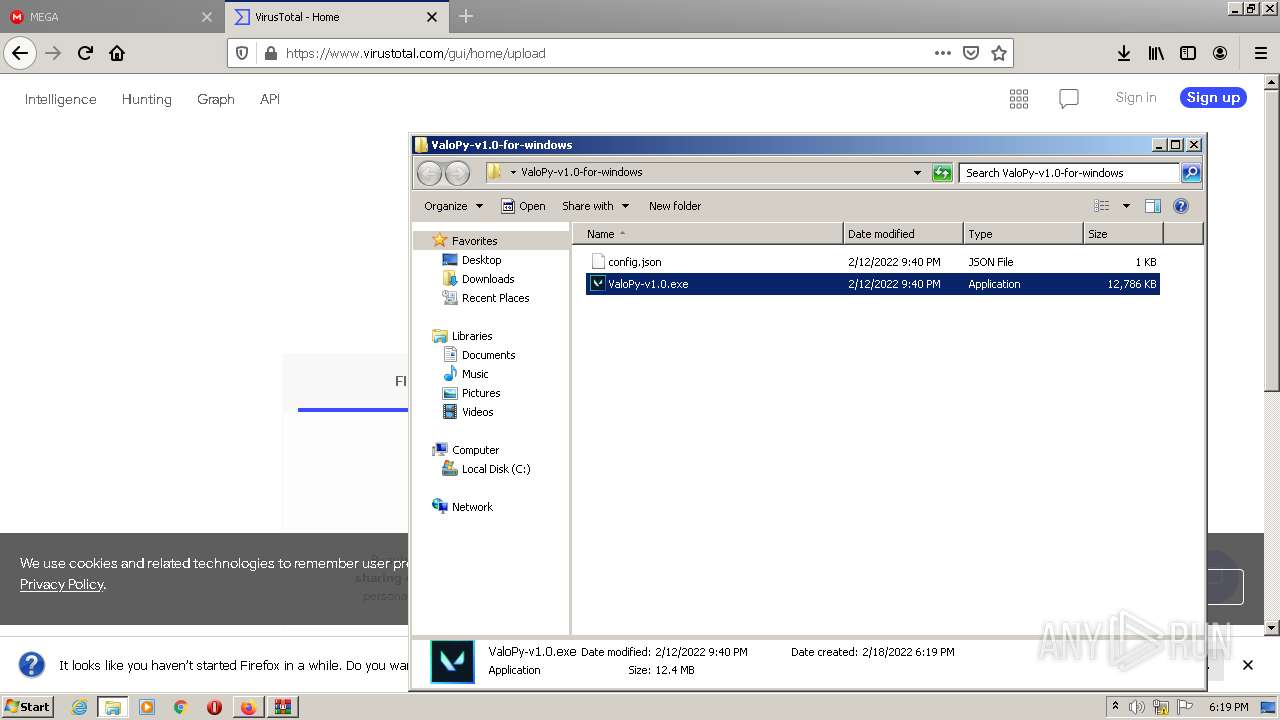This screenshot has height=720, width=1280.
Task: Open the Privacy Policy link
Action: (61, 584)
